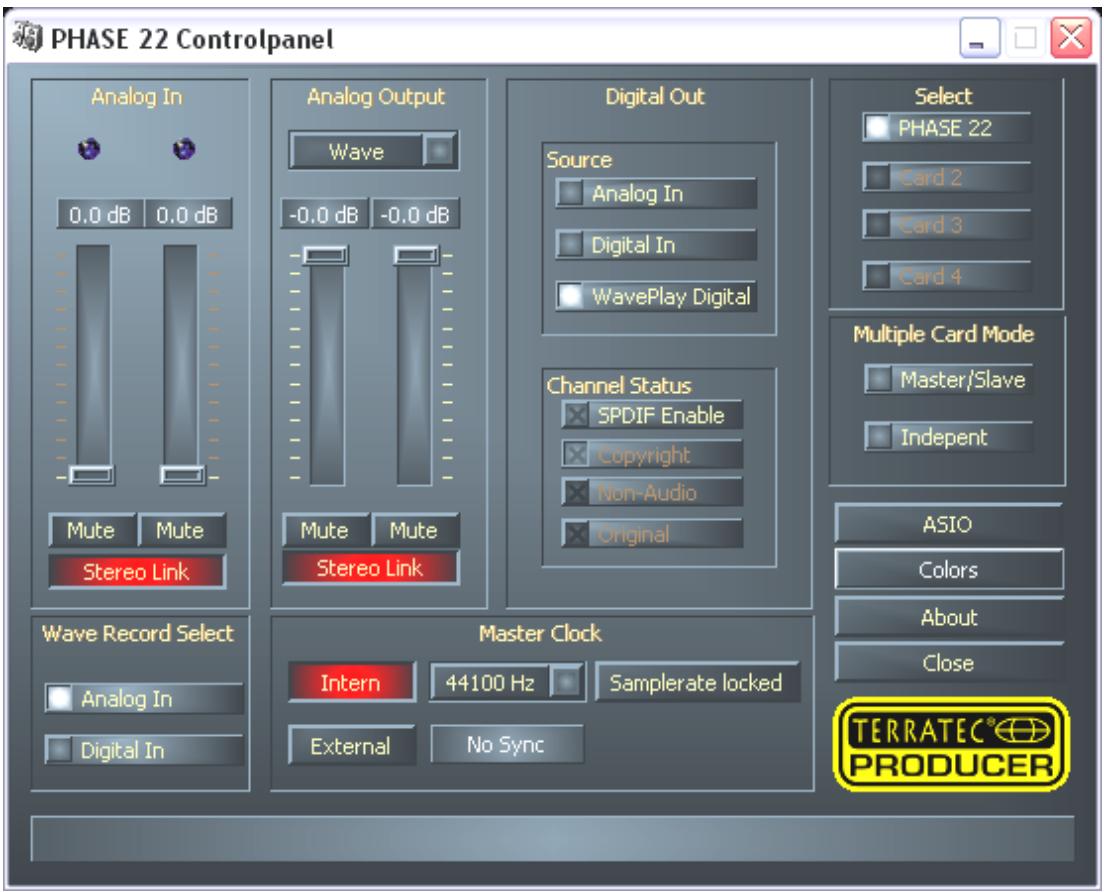Image resolution: width=1104 pixels, height=892 pixels.
Task: Click right Analog Output fader handle
Action: tap(416, 255)
